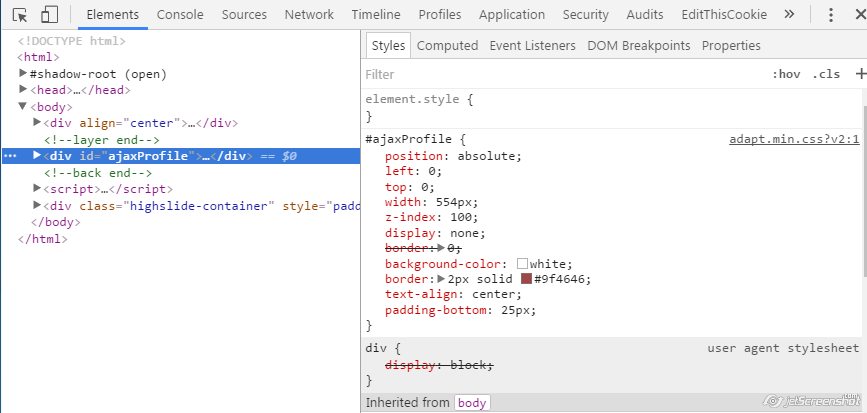Select the Styles sidebar tab
867x413 pixels.
coord(388,45)
